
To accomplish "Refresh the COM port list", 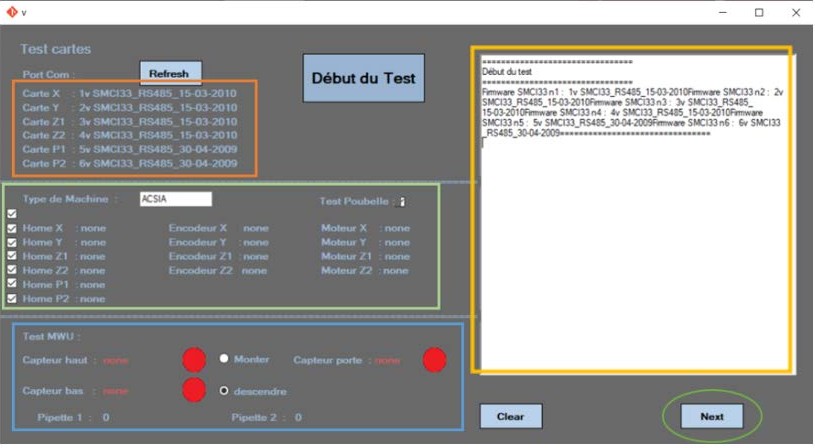I will tap(170, 73).
